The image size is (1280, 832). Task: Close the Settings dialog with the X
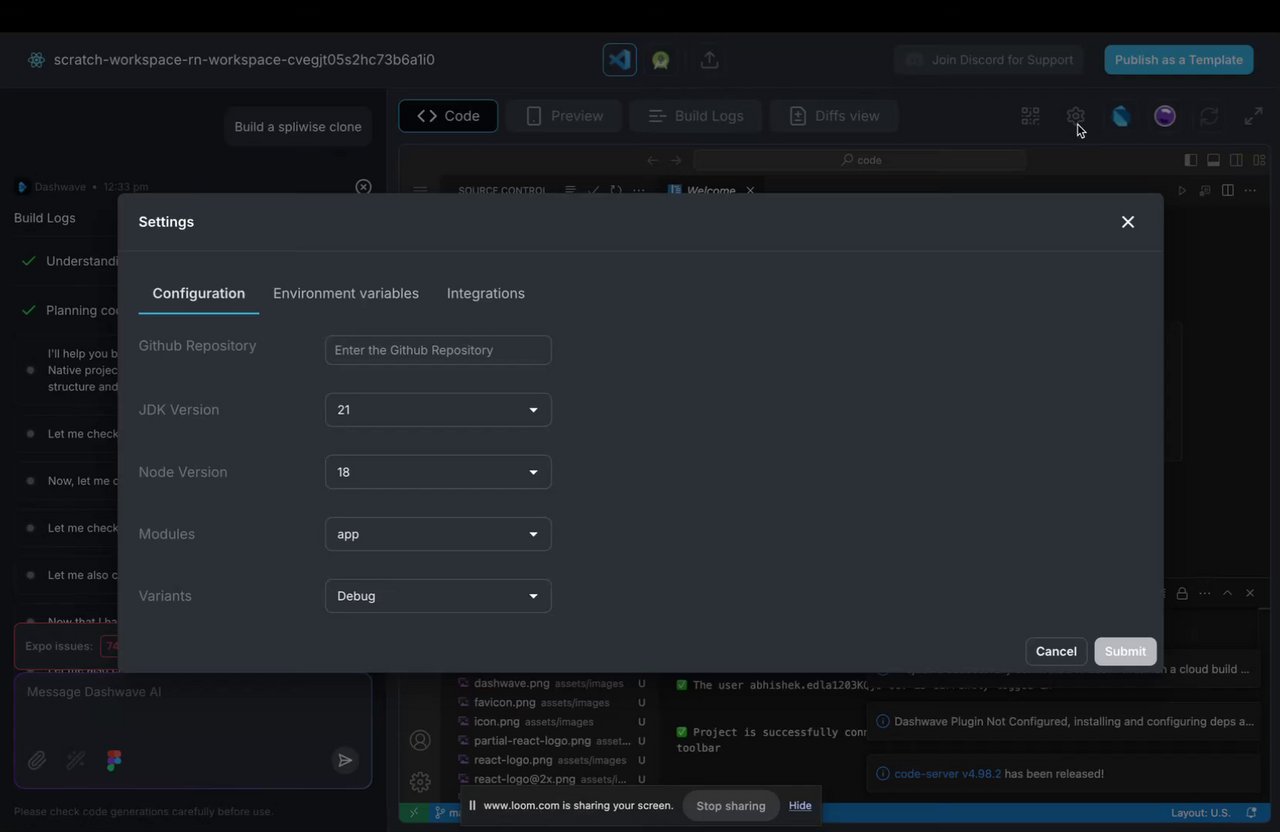[1128, 222]
